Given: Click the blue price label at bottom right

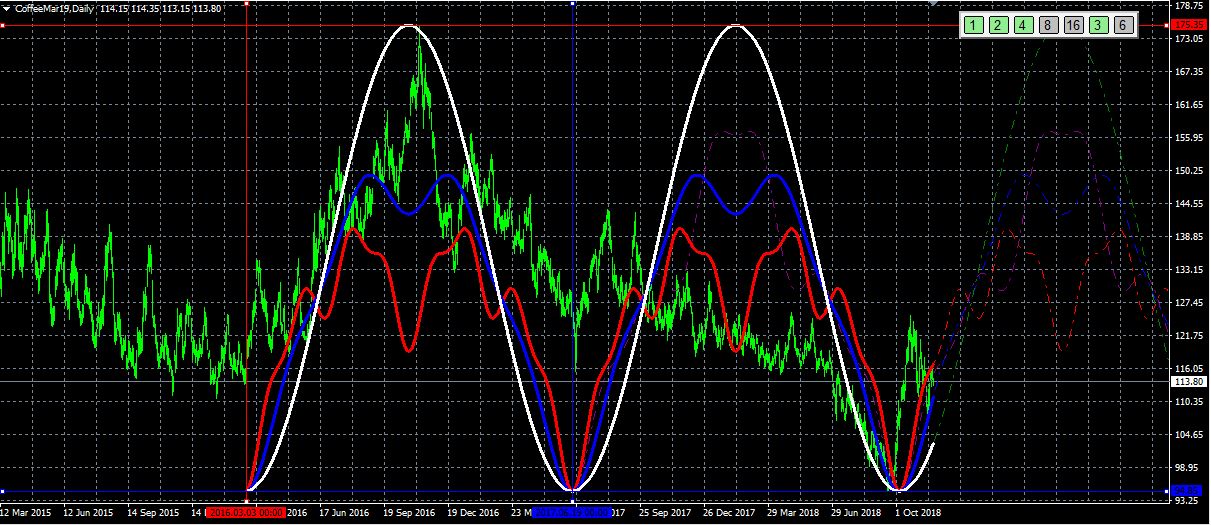Looking at the screenshot, I should [x=1188, y=490].
